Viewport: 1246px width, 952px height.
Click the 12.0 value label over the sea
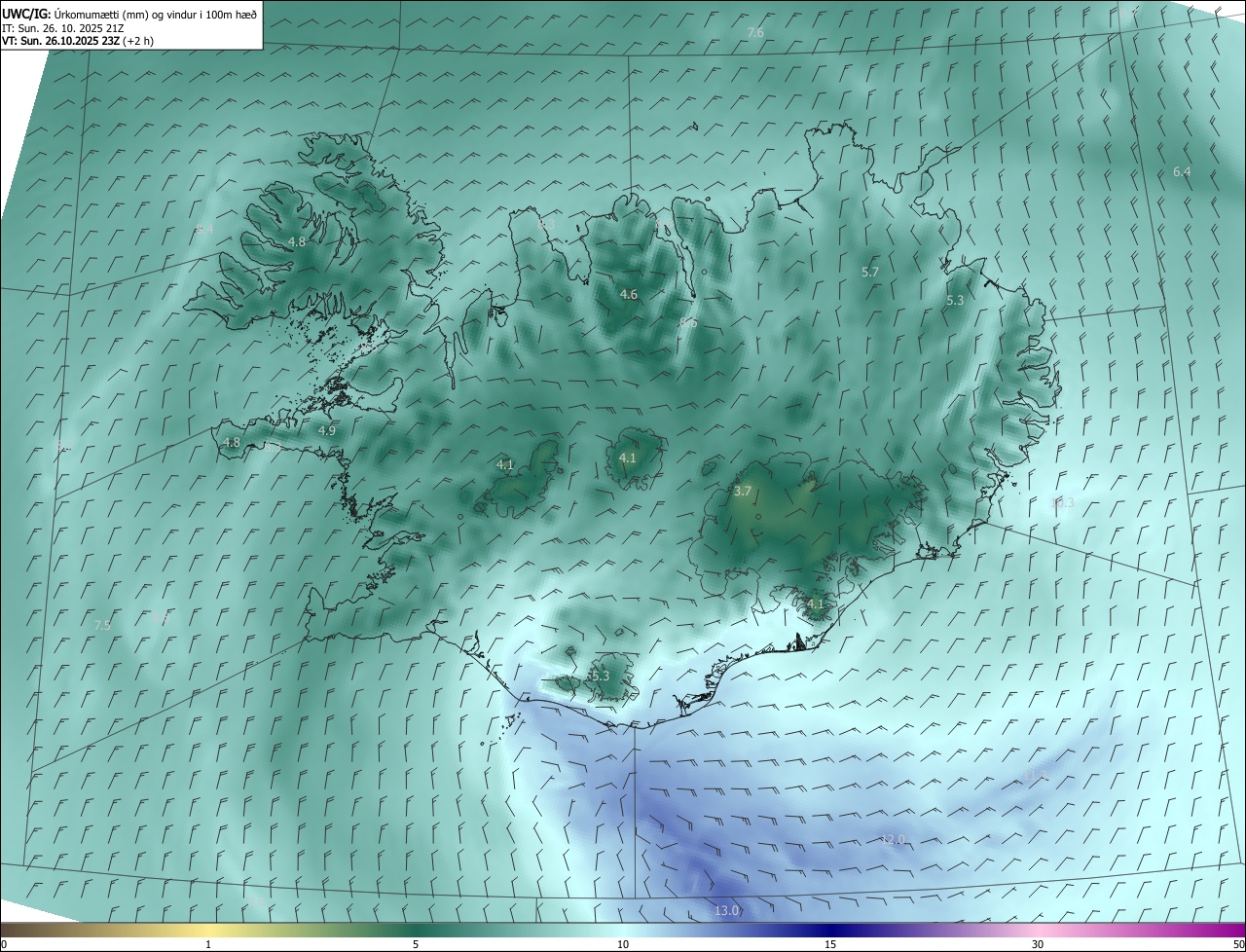(x=893, y=840)
